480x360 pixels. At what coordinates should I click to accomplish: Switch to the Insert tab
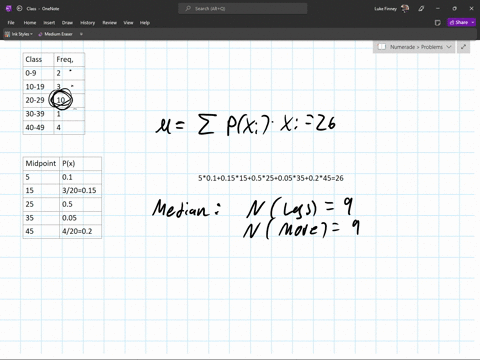49,23
